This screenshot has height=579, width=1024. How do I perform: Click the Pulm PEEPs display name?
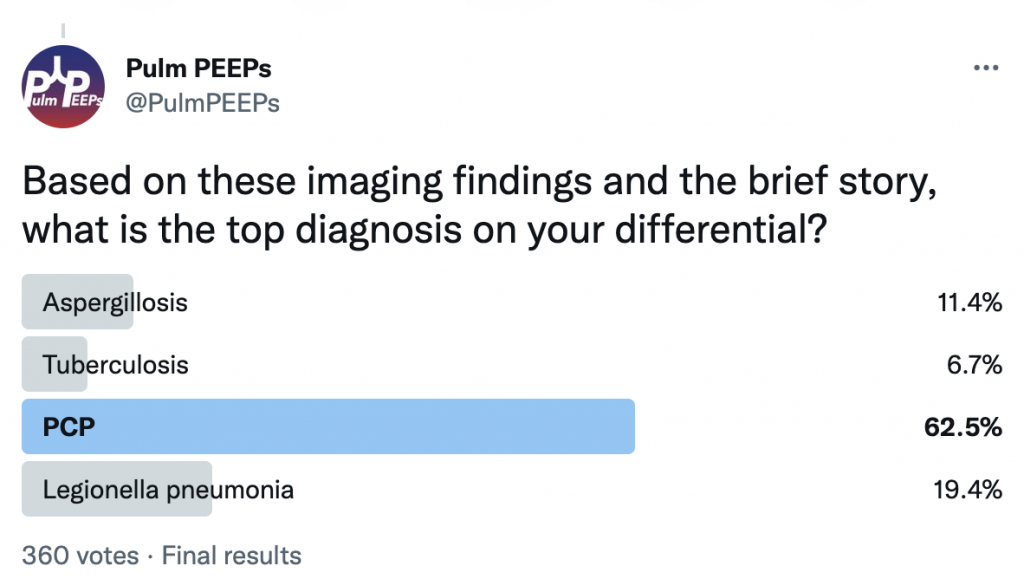(x=198, y=69)
